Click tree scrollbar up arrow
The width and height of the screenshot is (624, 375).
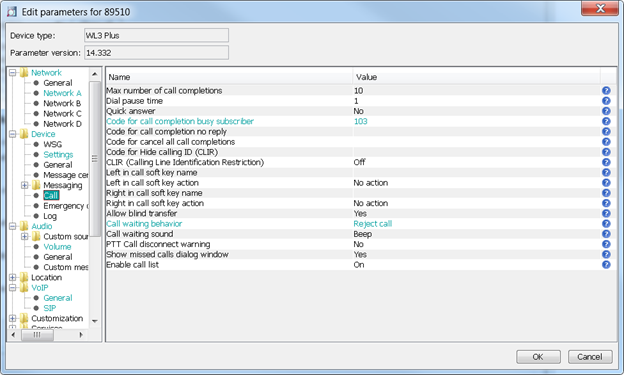click(x=95, y=74)
